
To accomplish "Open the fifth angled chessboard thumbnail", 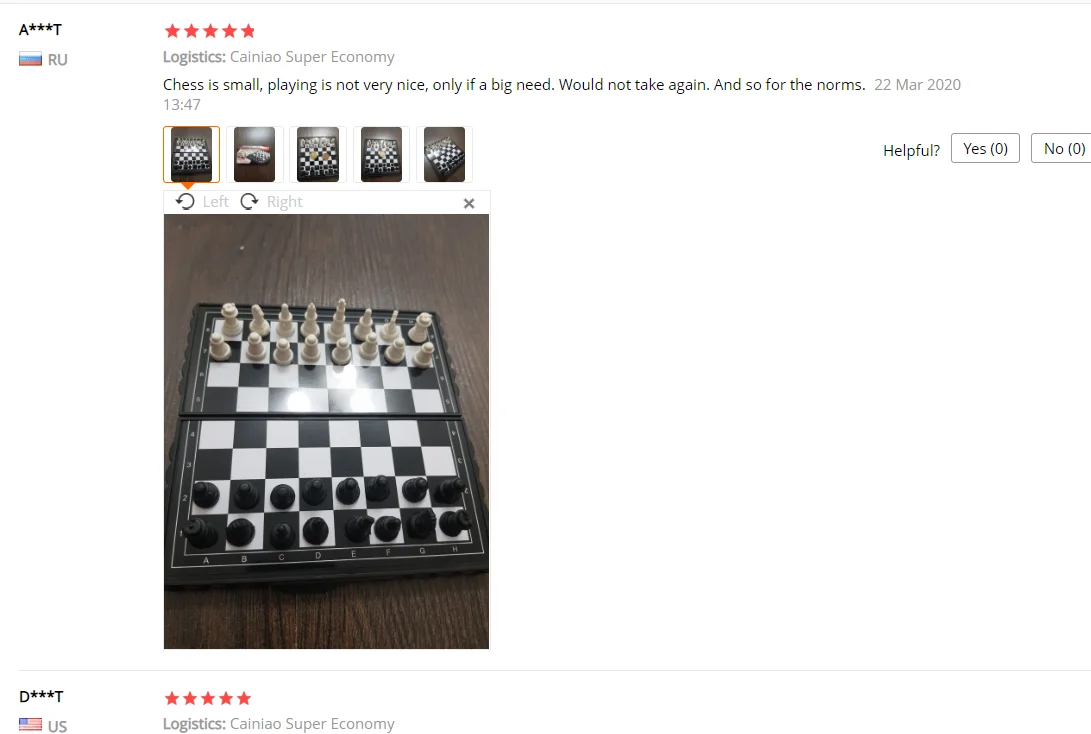I will (445, 154).
